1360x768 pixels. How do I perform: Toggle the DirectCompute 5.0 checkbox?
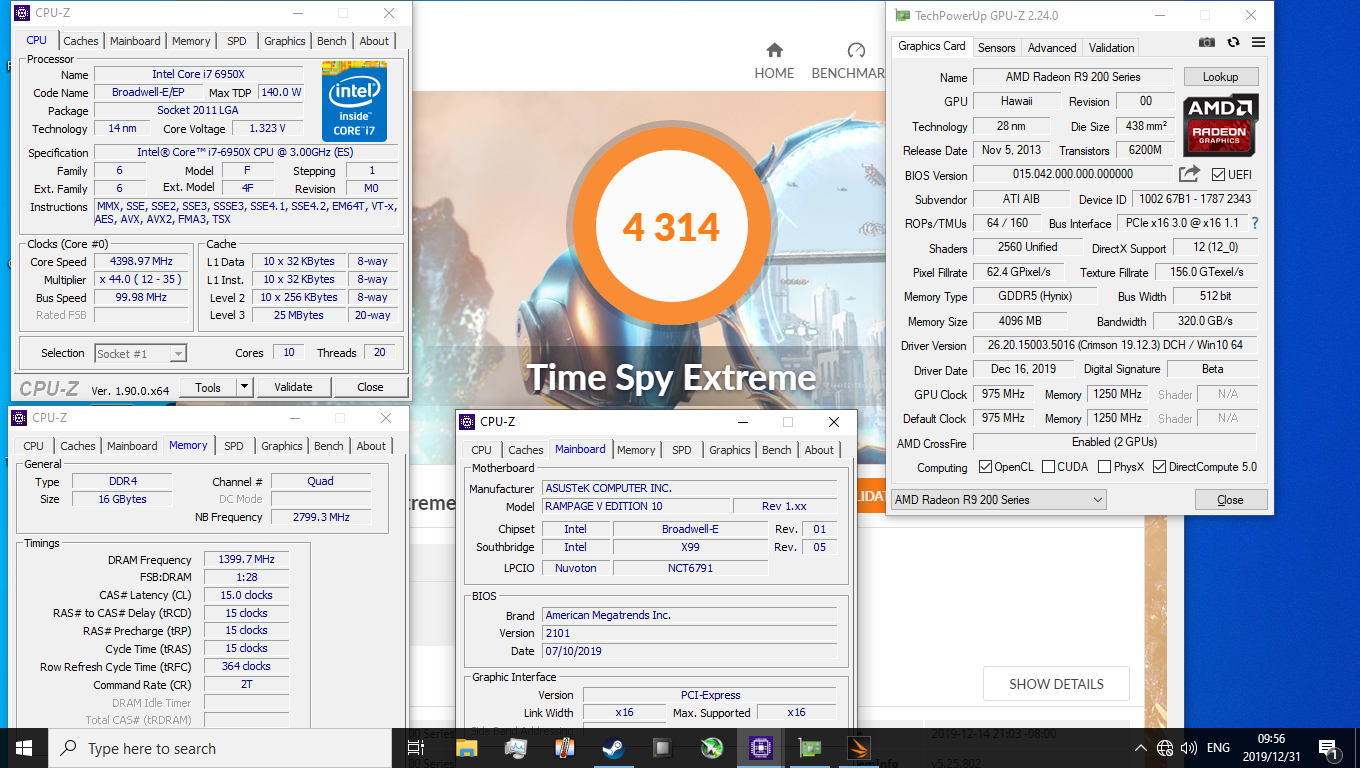coord(1159,467)
